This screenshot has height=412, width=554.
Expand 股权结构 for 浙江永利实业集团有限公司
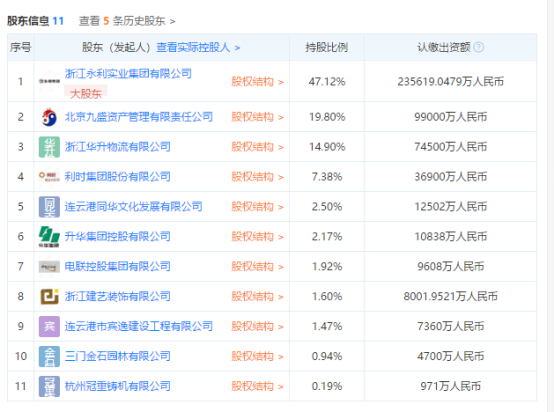(x=258, y=82)
